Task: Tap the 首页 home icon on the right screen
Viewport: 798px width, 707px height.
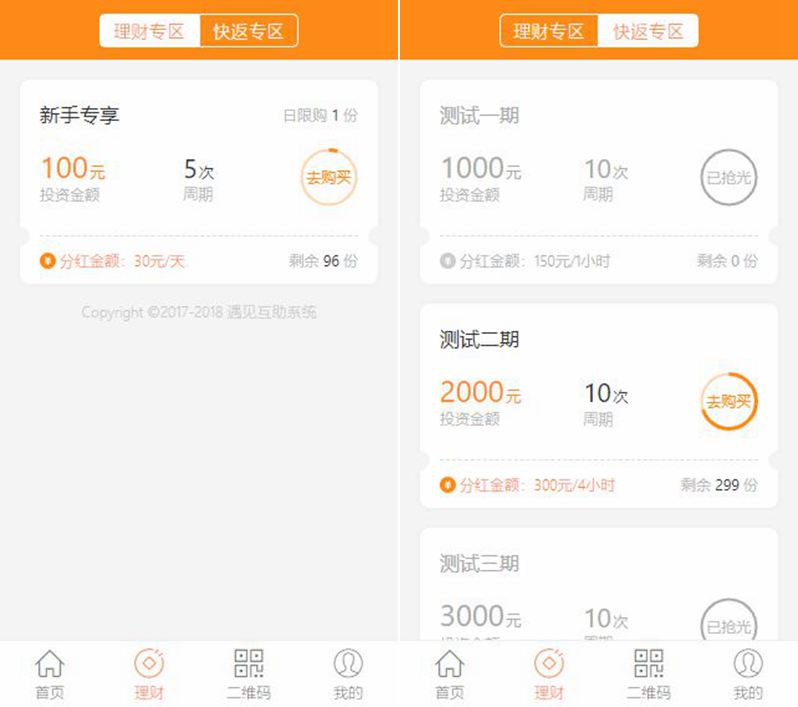Action: tap(449, 664)
